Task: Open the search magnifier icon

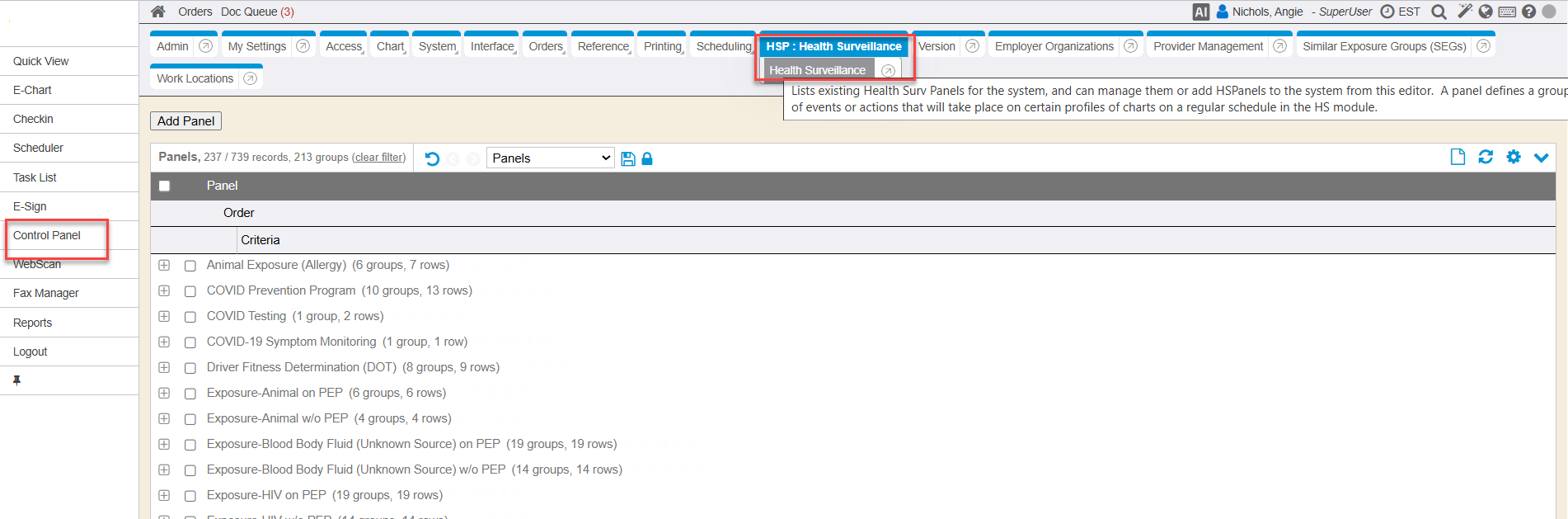Action: pos(1439,12)
